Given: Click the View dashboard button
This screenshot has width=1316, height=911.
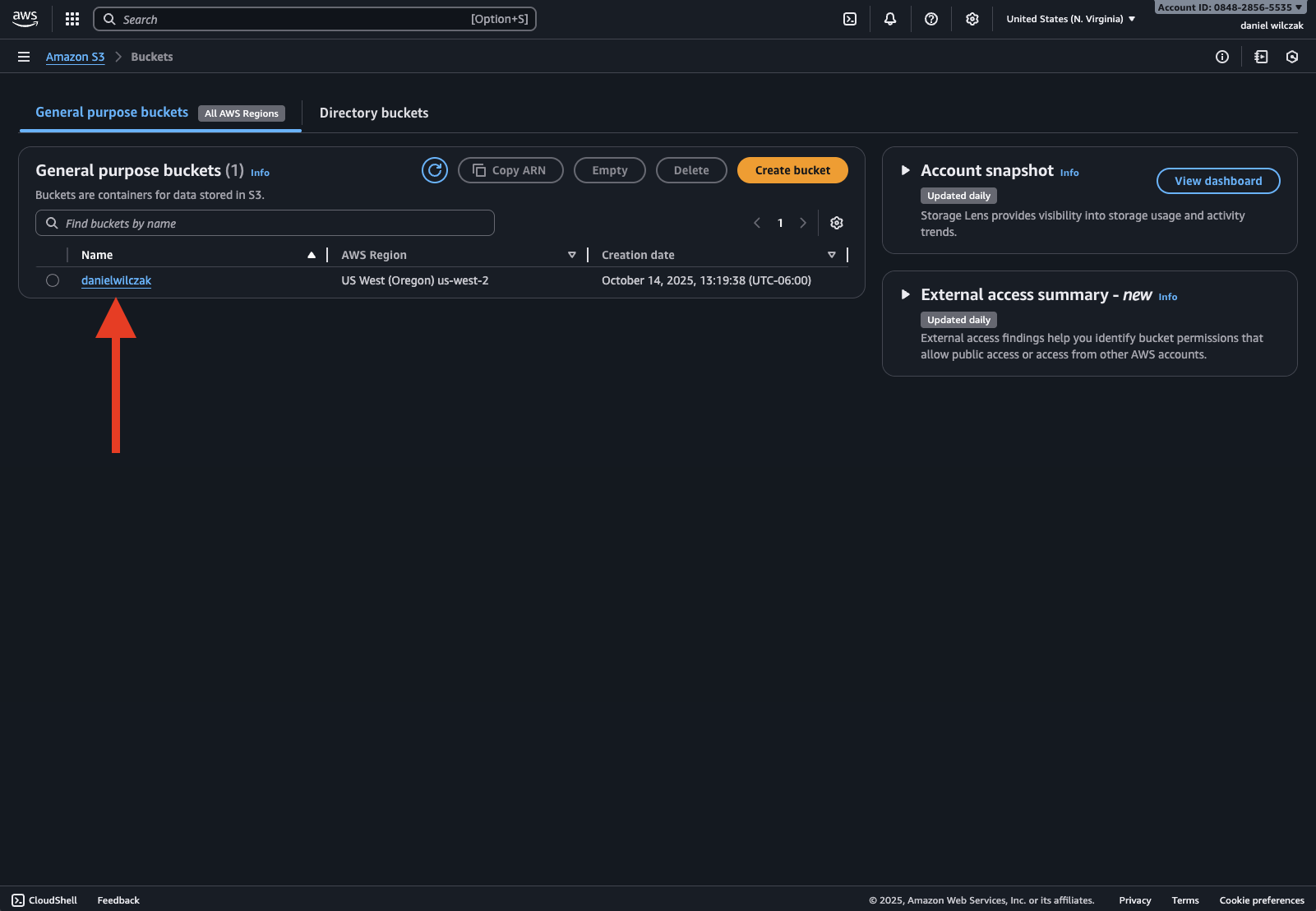Looking at the screenshot, I should 1217,181.
